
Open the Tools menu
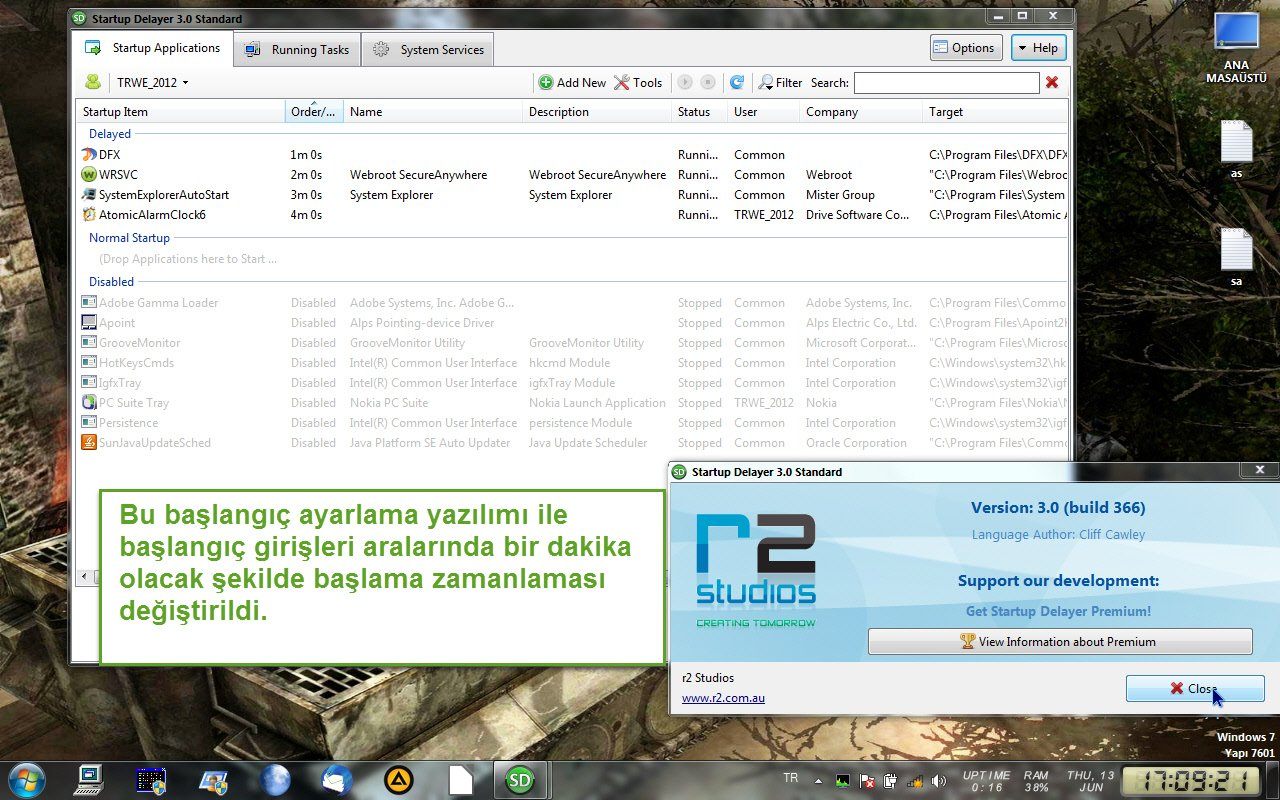coord(638,83)
